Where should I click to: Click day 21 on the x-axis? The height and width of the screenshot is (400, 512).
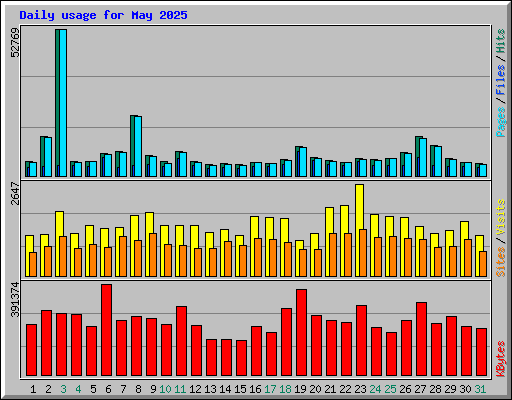click(x=330, y=389)
